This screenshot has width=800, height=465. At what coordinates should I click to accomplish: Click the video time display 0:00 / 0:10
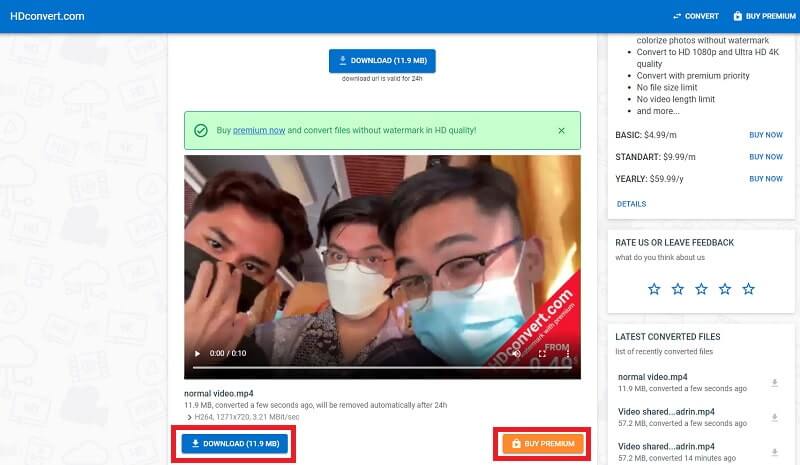(x=228, y=353)
